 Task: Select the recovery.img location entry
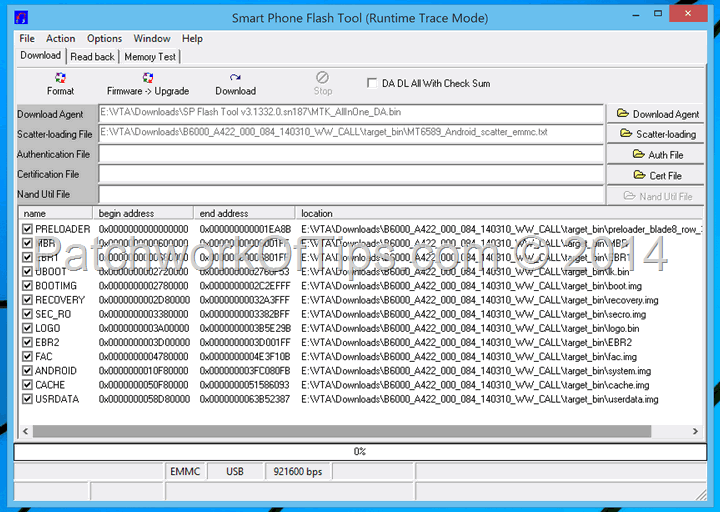click(x=480, y=300)
